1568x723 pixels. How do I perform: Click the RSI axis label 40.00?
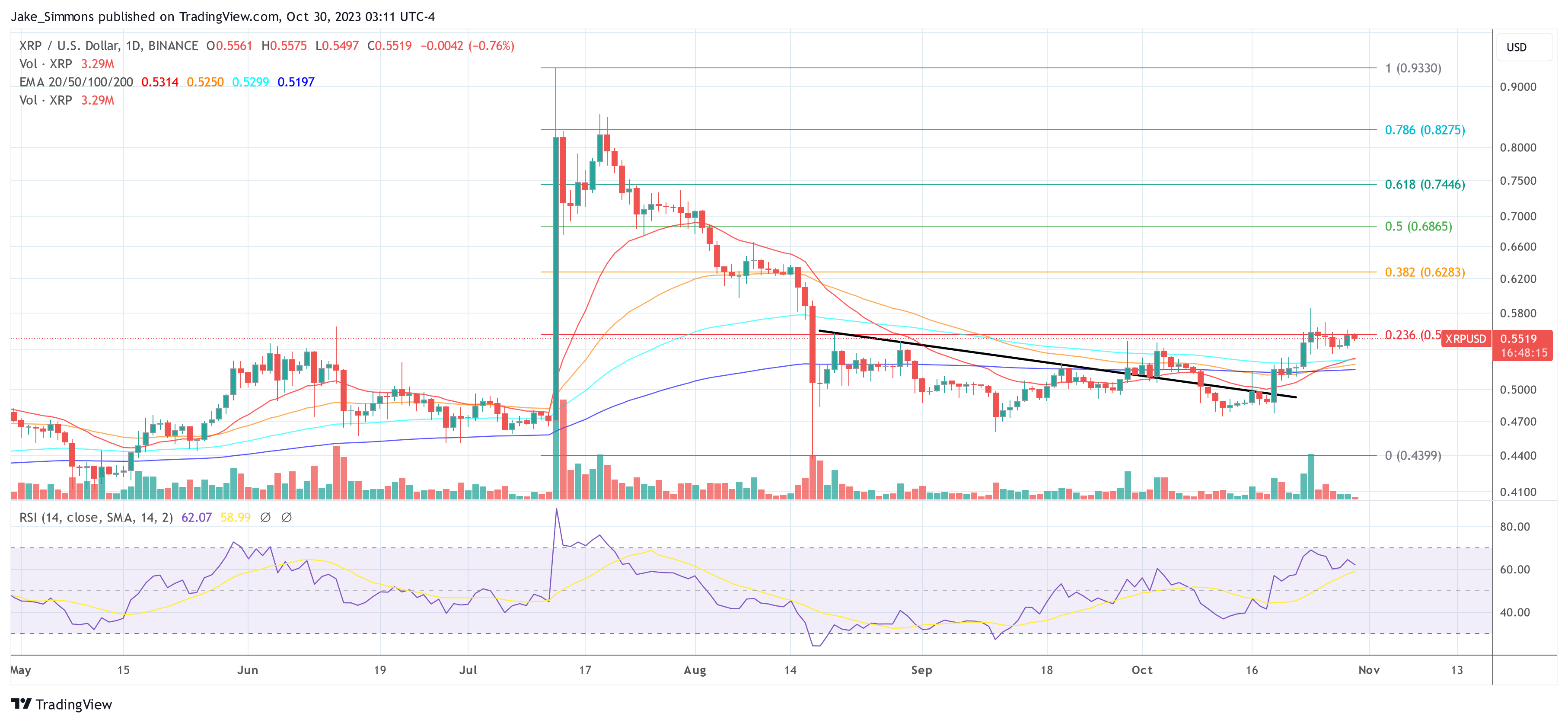tap(1514, 612)
